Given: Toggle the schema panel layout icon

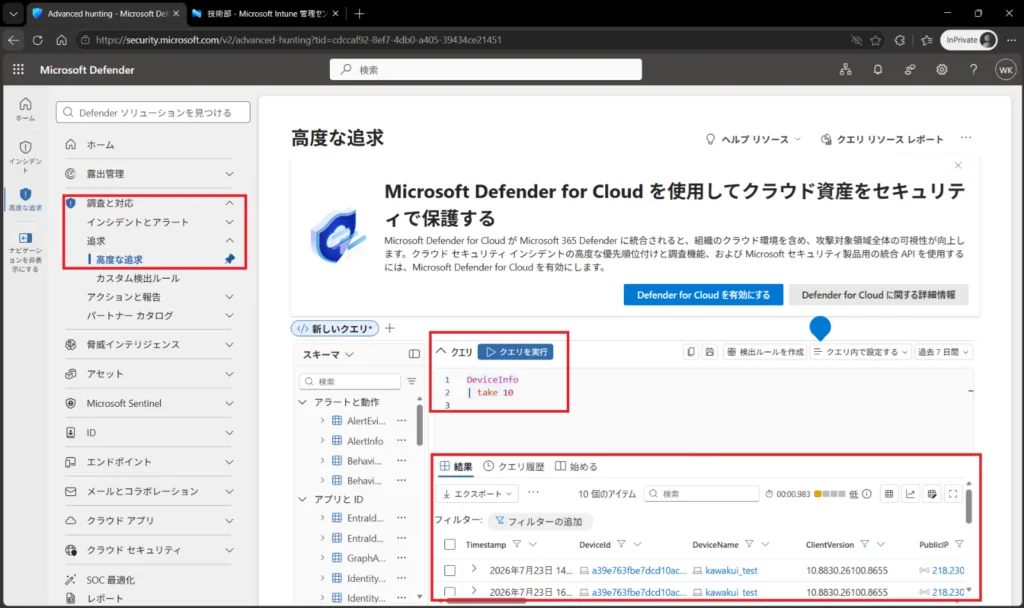Looking at the screenshot, I should tap(414, 354).
